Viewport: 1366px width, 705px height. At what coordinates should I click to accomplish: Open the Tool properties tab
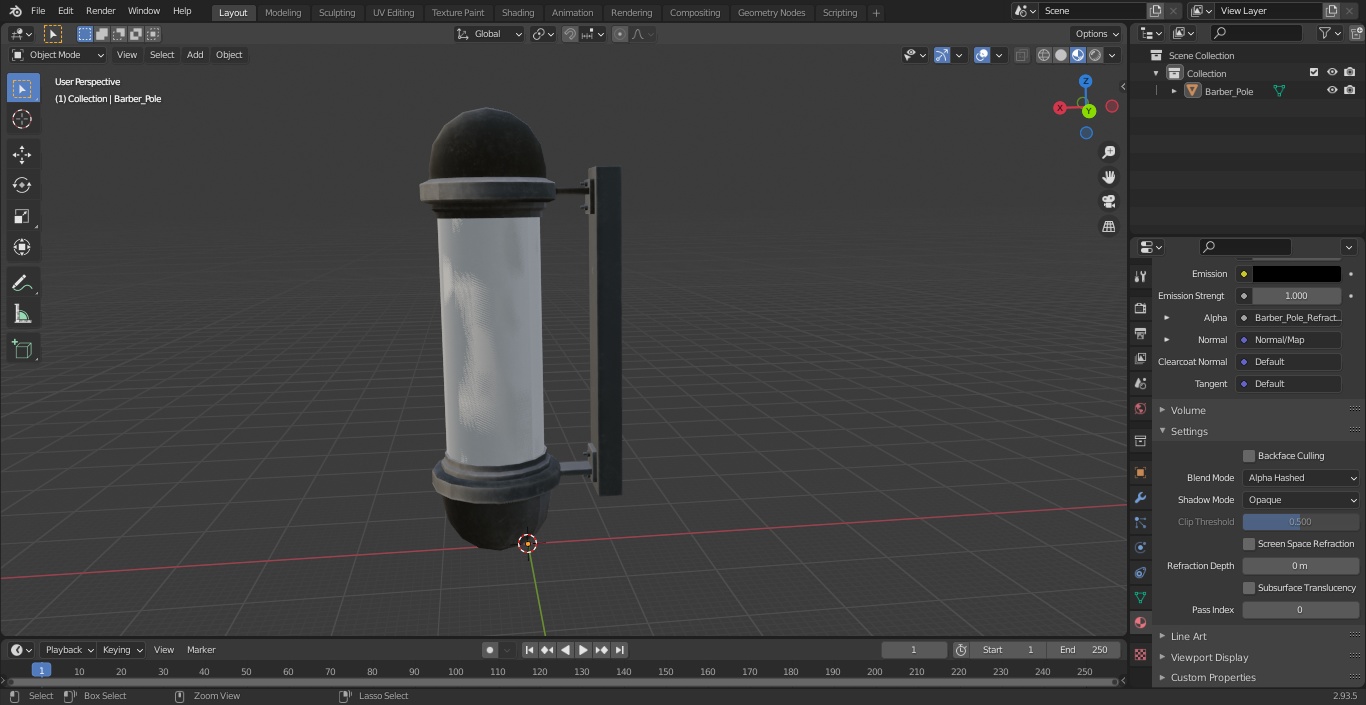pos(1140,276)
